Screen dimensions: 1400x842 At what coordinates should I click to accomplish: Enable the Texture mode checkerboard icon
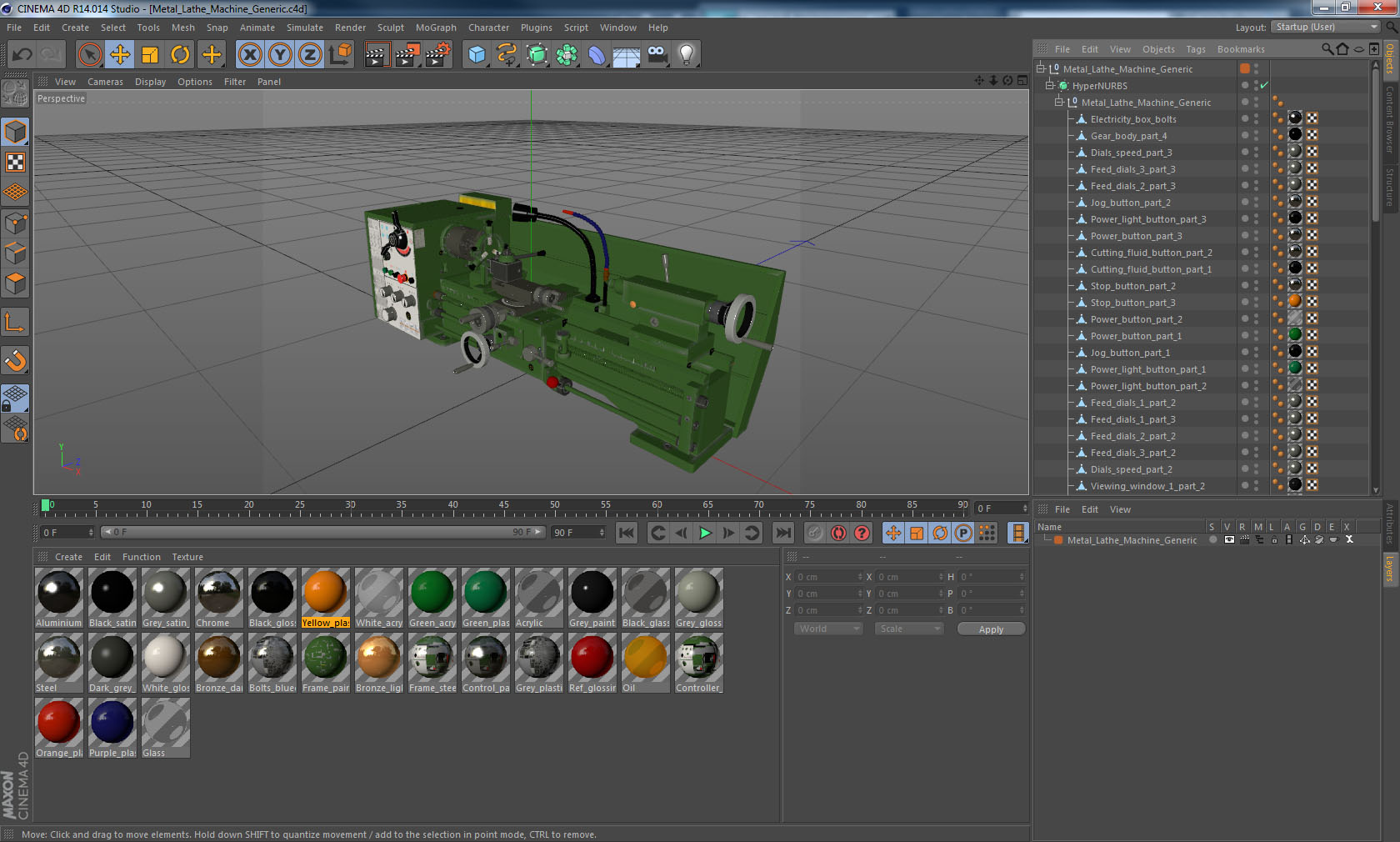coord(15,163)
